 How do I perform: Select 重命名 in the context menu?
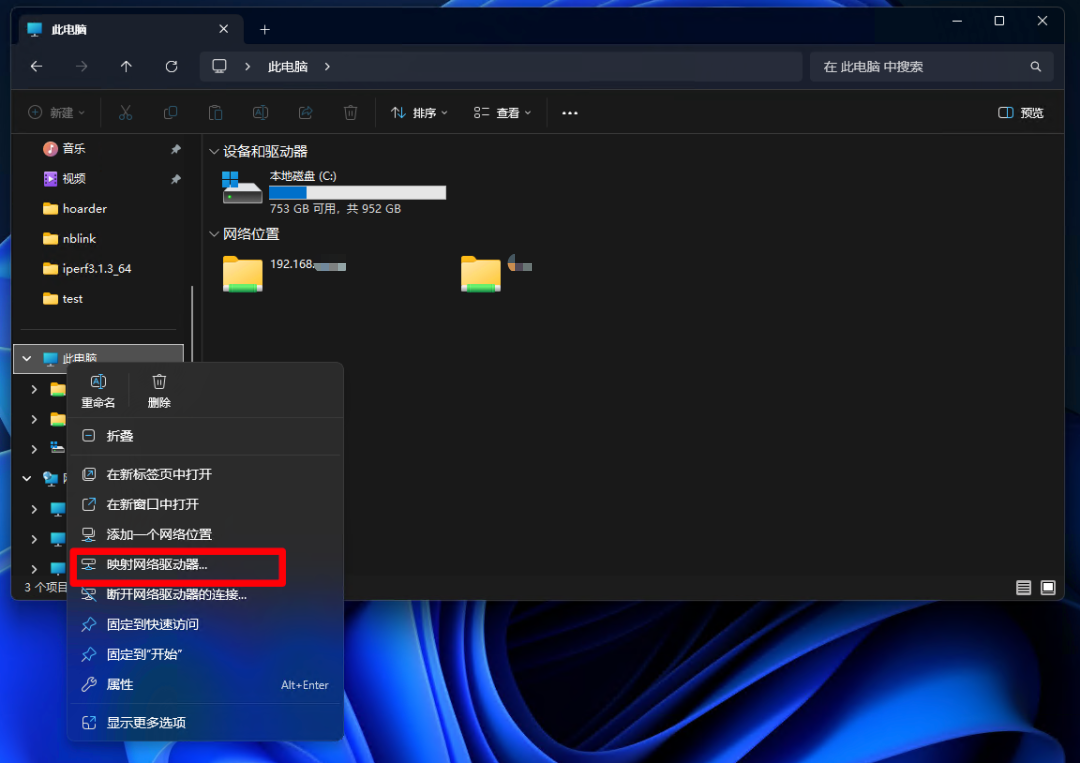coord(98,391)
